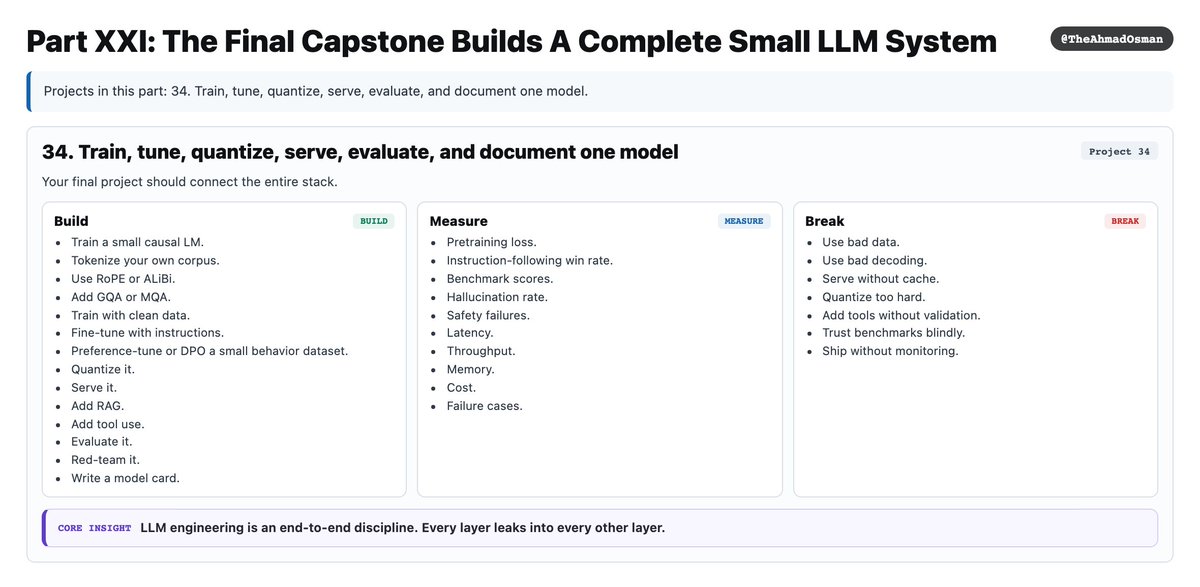The image size is (1200, 587).
Task: Click the 'Hallucination rate' bullet
Action: pyautogui.click(x=497, y=297)
